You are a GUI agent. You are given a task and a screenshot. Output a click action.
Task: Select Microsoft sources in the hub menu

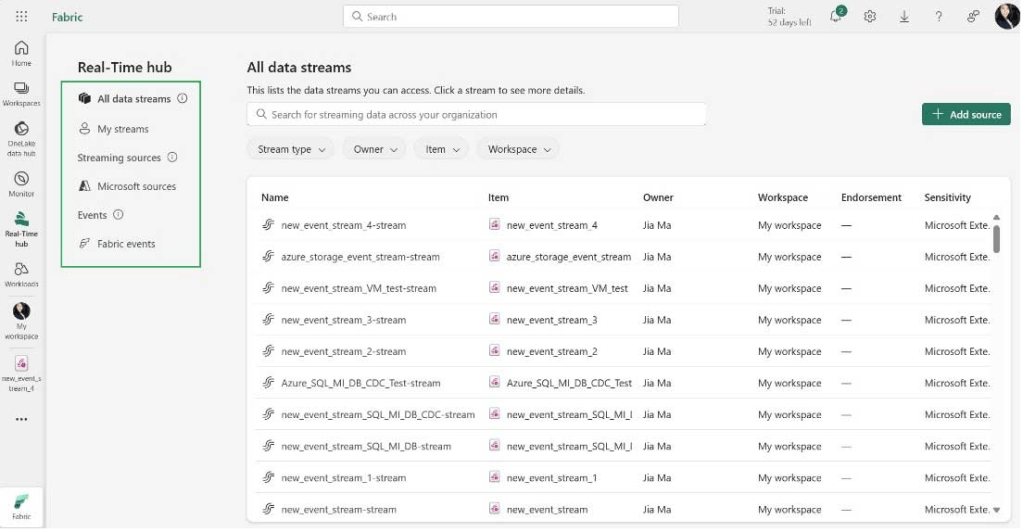point(136,186)
